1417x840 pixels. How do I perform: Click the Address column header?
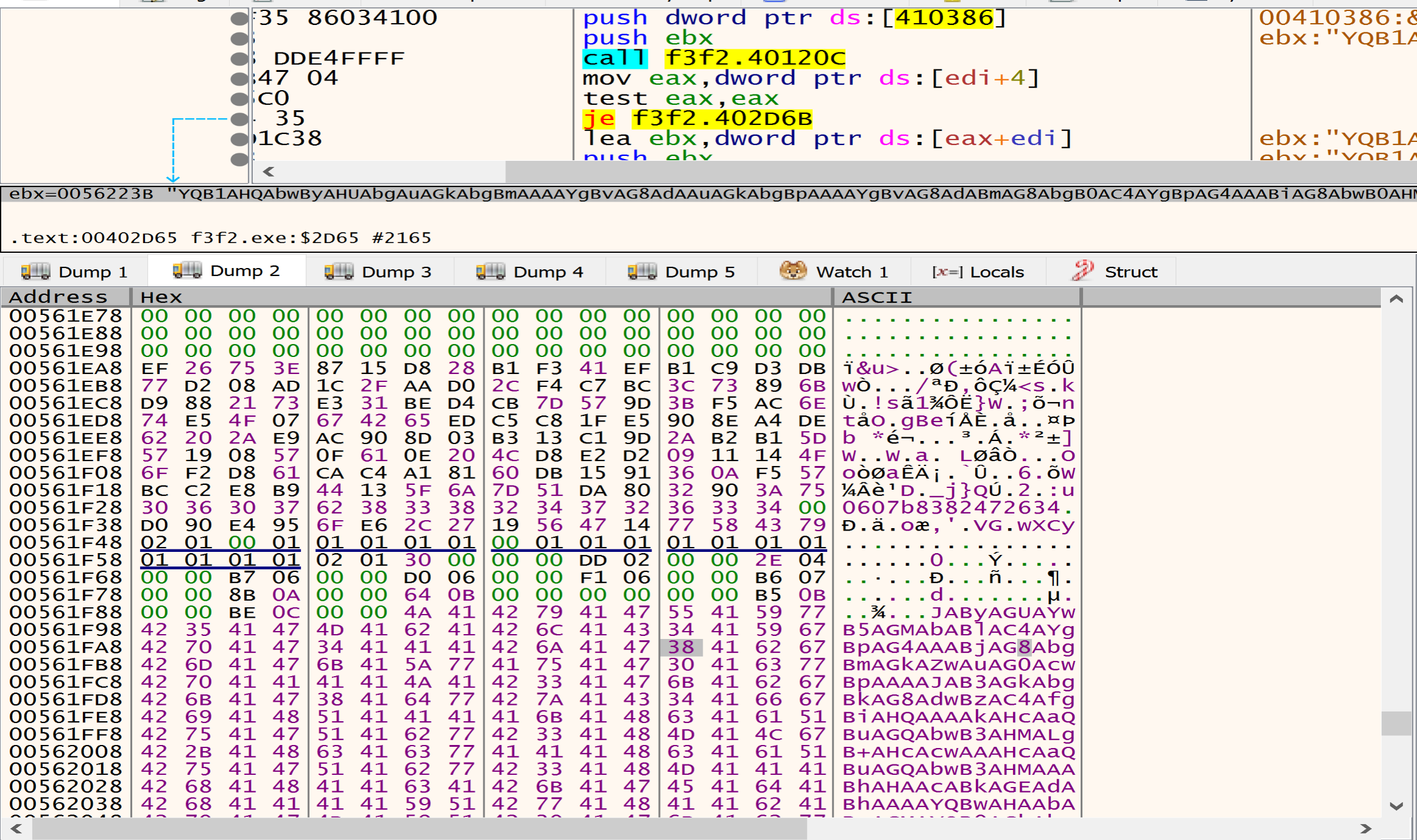[x=59, y=297]
